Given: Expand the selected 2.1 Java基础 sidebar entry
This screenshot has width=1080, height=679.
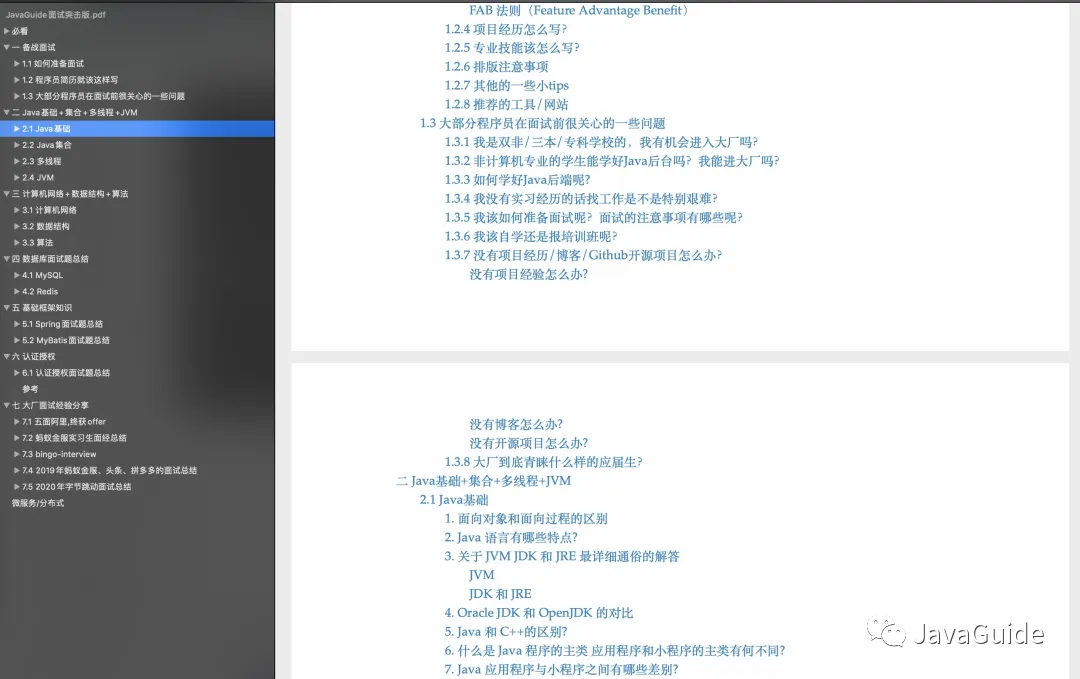Looking at the screenshot, I should (x=17, y=129).
